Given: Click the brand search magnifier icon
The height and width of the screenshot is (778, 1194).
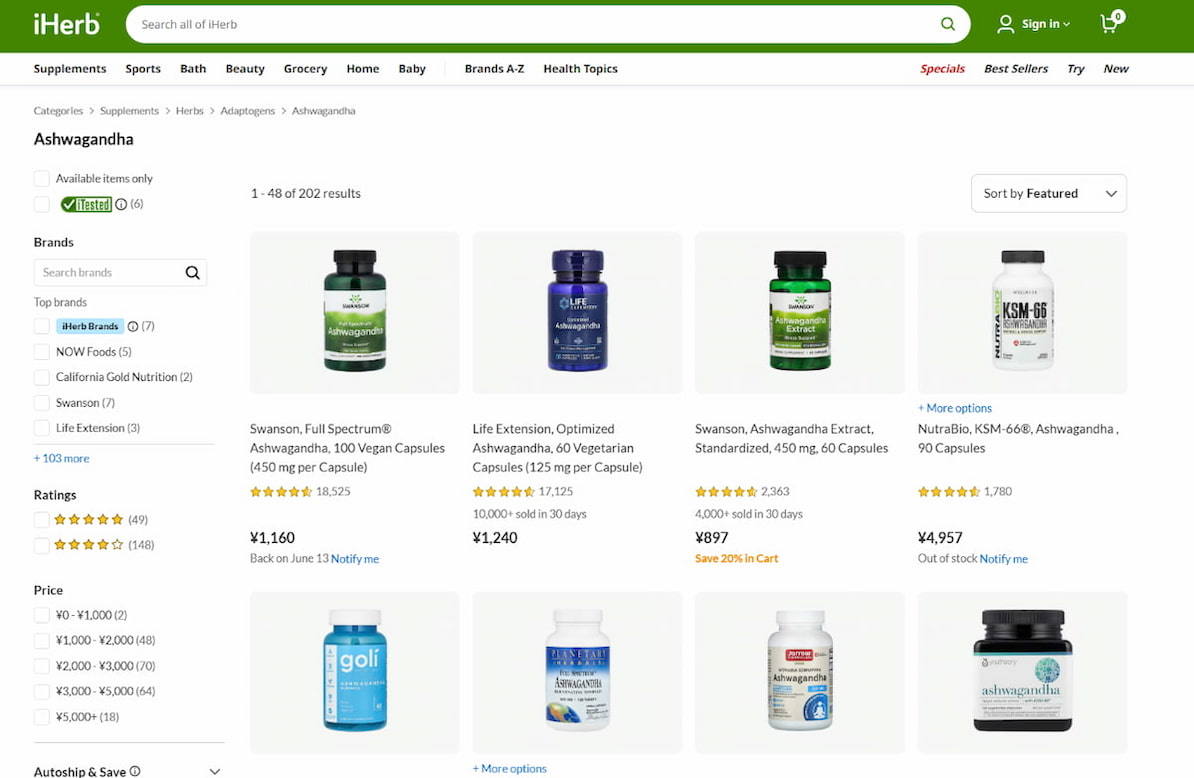Looking at the screenshot, I should point(193,273).
